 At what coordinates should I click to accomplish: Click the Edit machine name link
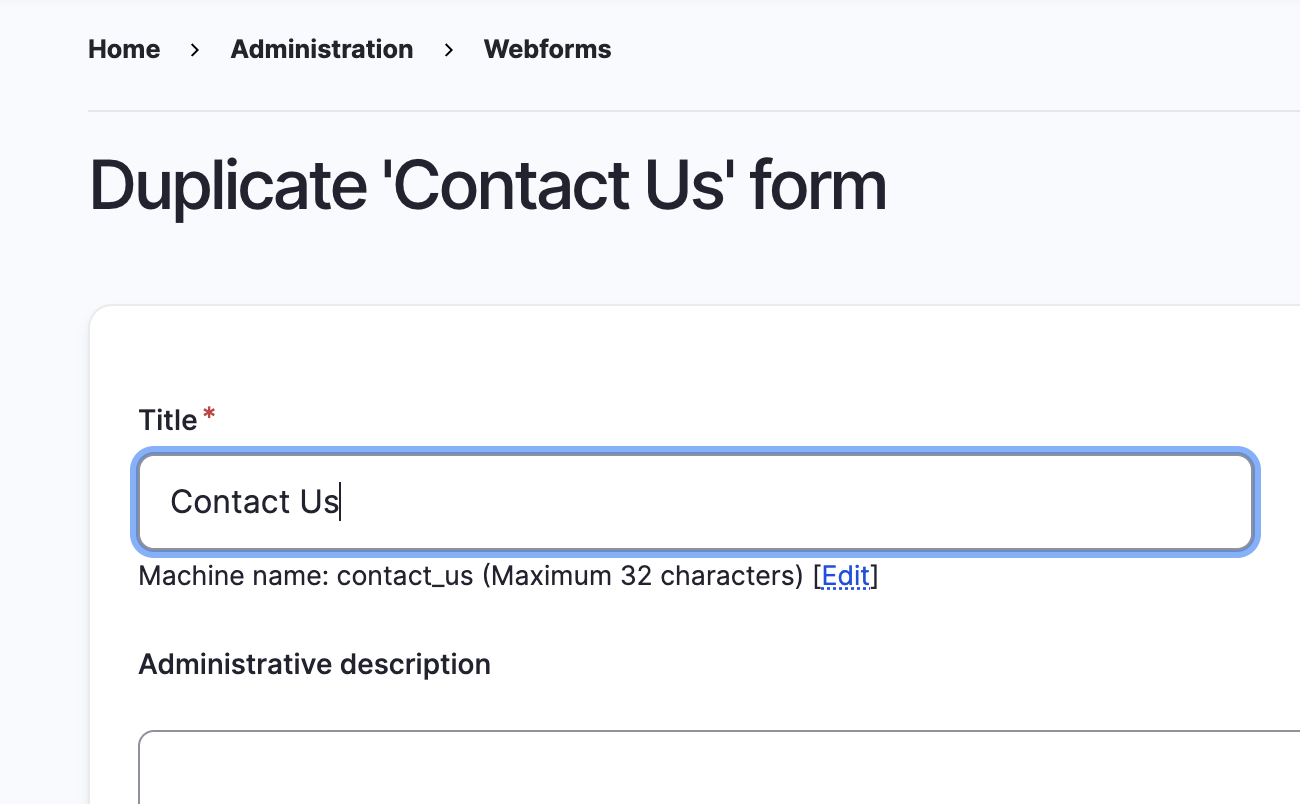[845, 576]
